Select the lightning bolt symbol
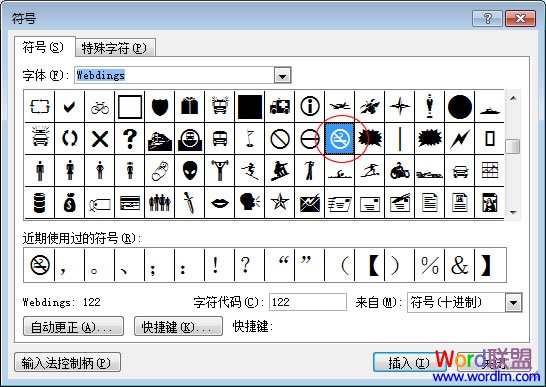 pyautogui.click(x=460, y=139)
